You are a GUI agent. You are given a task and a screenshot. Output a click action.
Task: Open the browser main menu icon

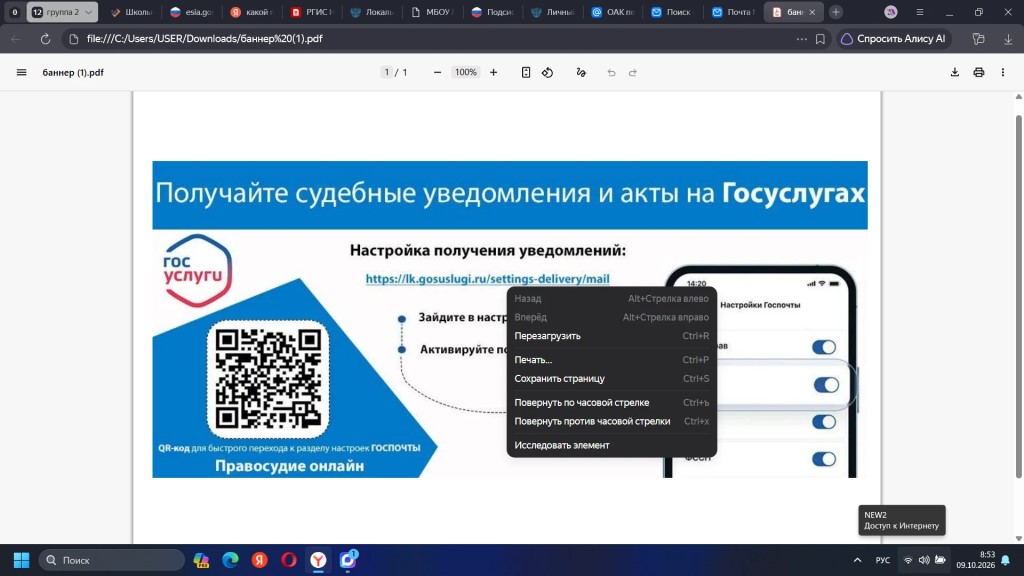[920, 12]
